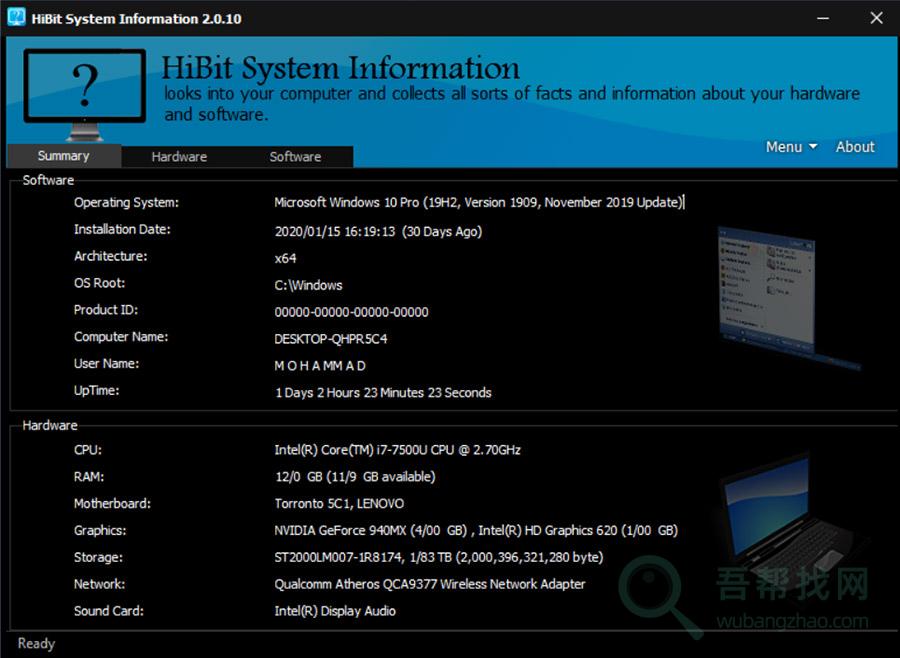Select the RAM availability value

tap(355, 477)
